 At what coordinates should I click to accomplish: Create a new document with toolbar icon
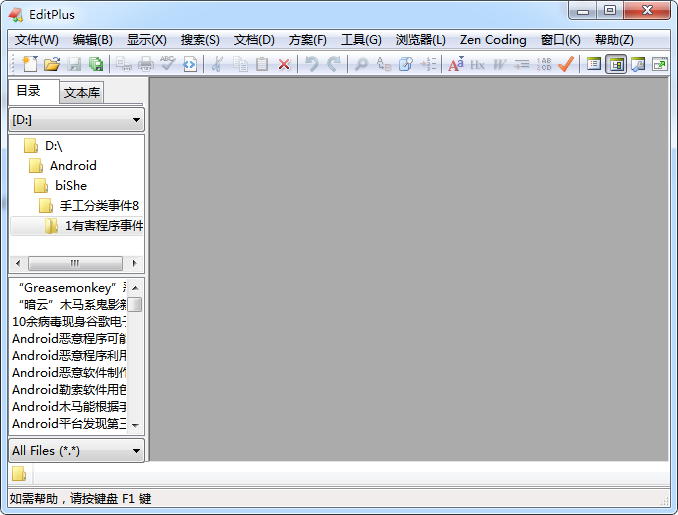pos(29,64)
